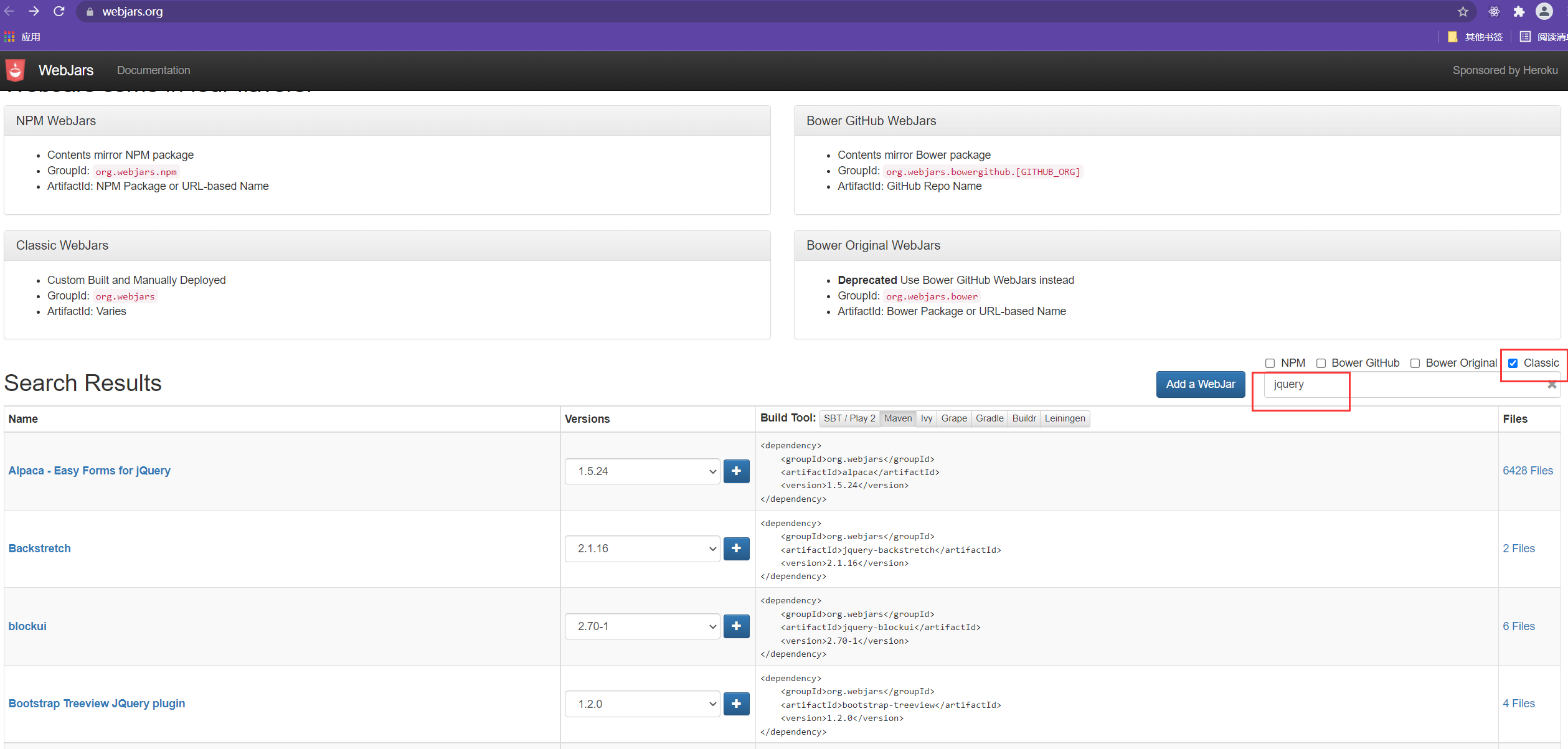Switch build tool to SBT / Play 2
This screenshot has height=749, width=1568.
(x=849, y=418)
